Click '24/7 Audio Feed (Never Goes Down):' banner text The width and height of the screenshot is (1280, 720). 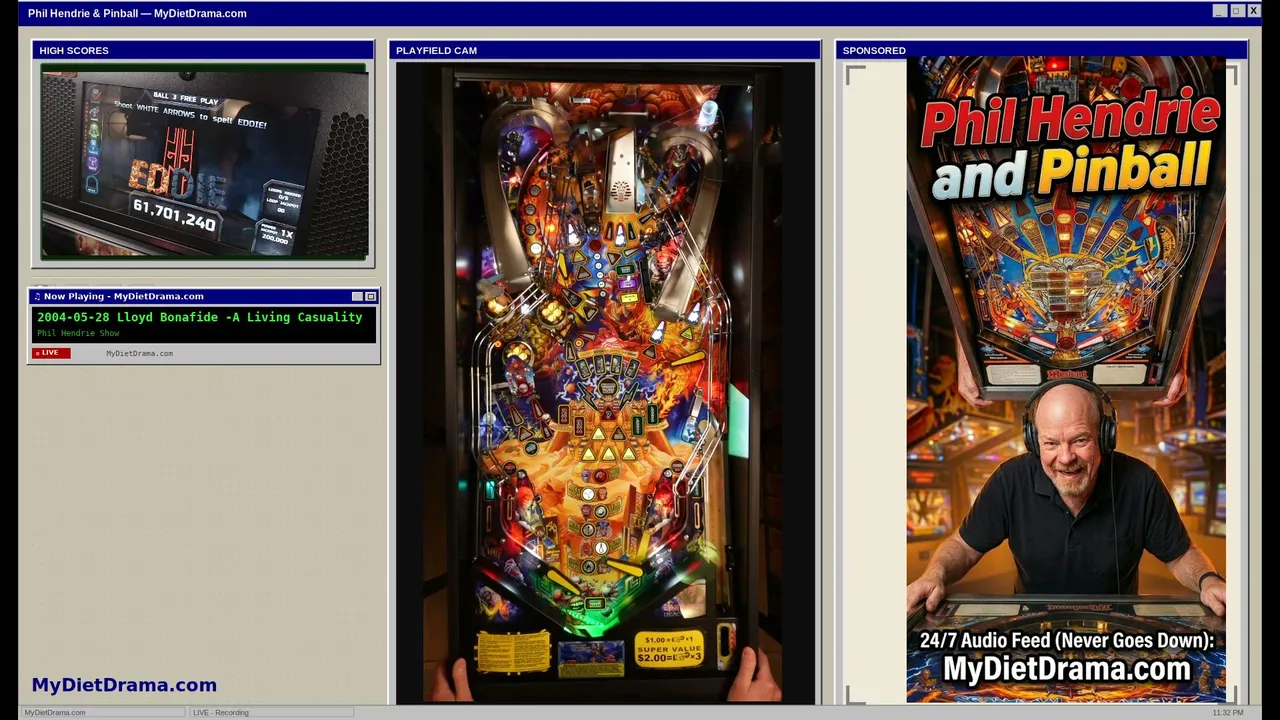point(1066,641)
